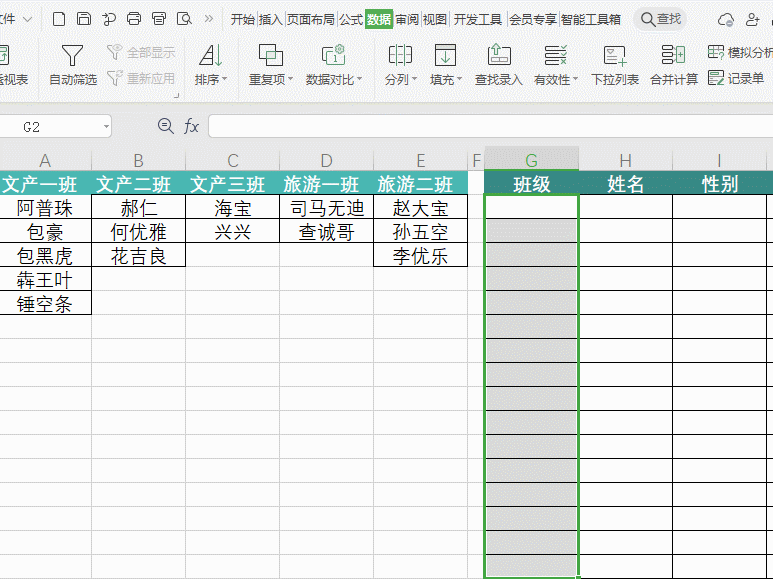The width and height of the screenshot is (773, 579).
Task: Switch to the 页面布局 (Page Layout) tab
Action: point(311,19)
